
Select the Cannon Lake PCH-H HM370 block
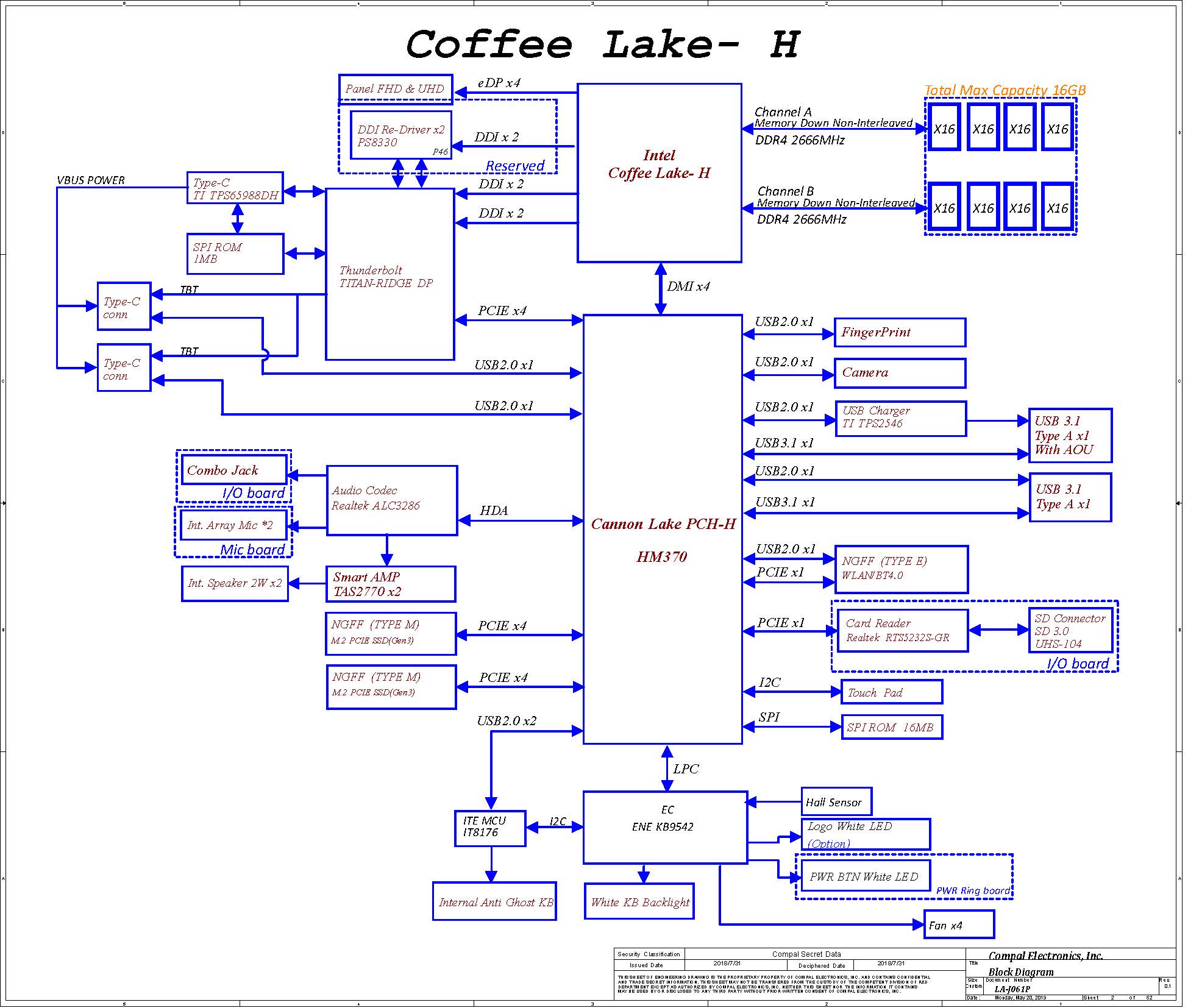click(663, 528)
